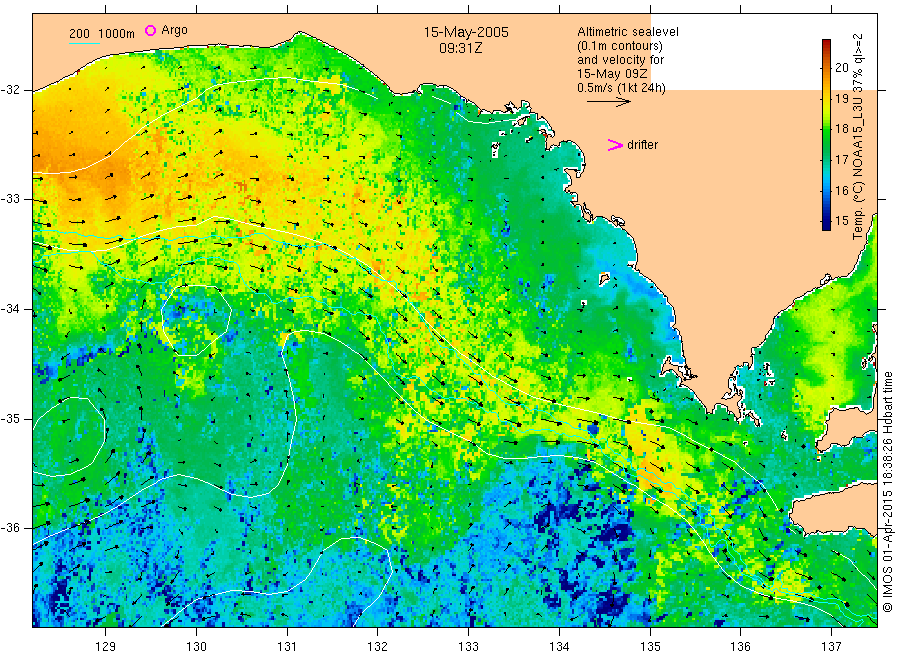Image resolution: width=900 pixels, height=660 pixels.
Task: Click the -36 latitude axis label
Action: pyautogui.click(x=10, y=528)
